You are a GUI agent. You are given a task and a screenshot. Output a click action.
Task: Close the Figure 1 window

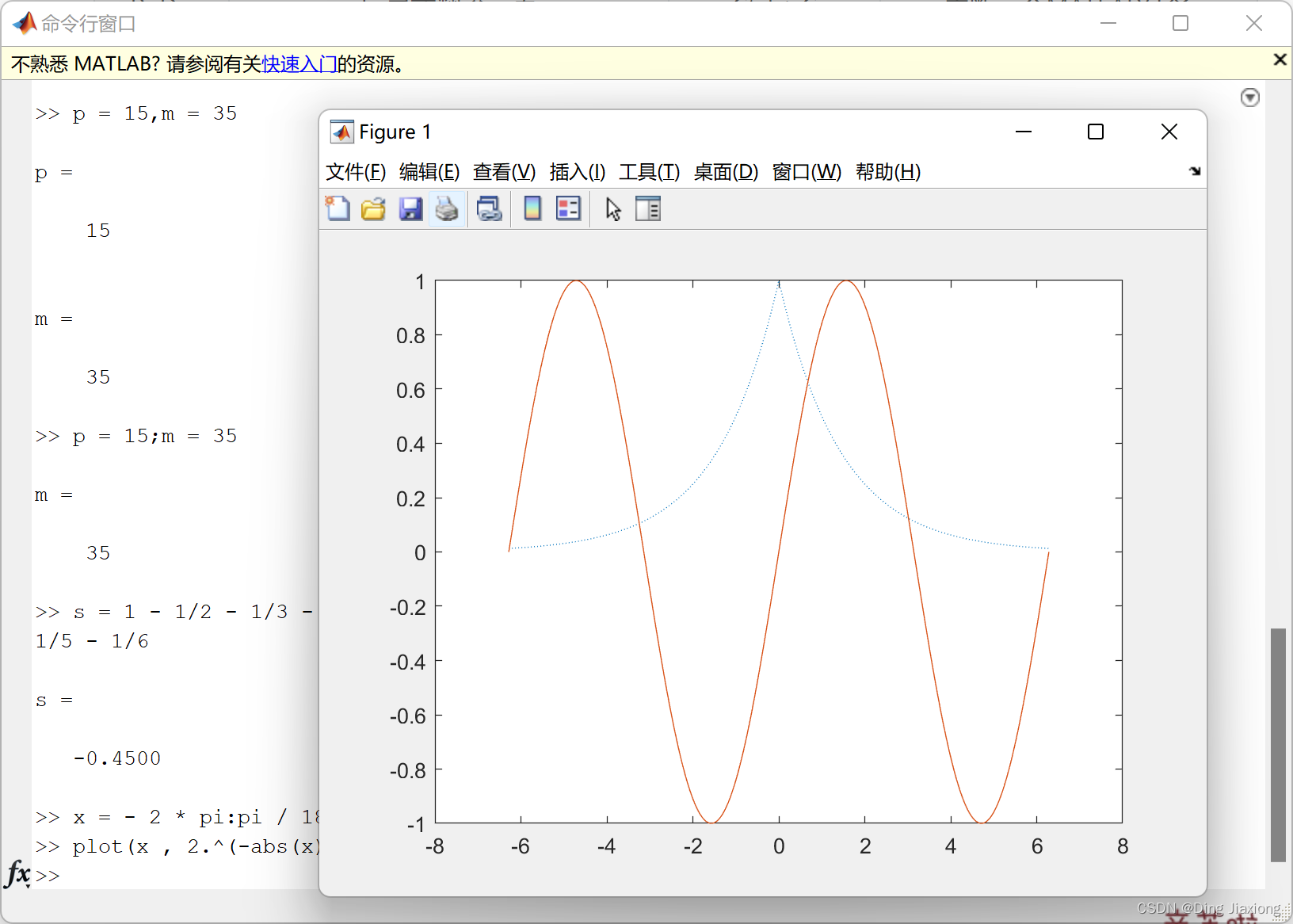point(1169,132)
